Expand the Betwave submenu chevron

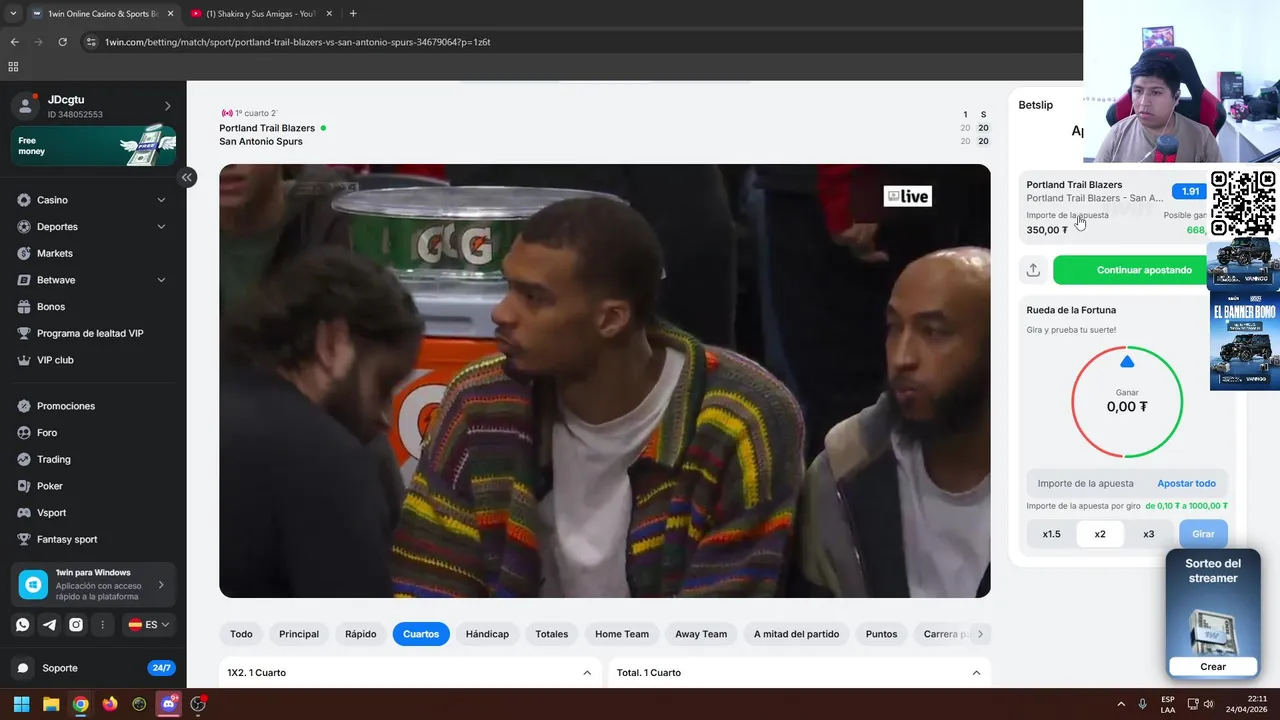[161, 280]
